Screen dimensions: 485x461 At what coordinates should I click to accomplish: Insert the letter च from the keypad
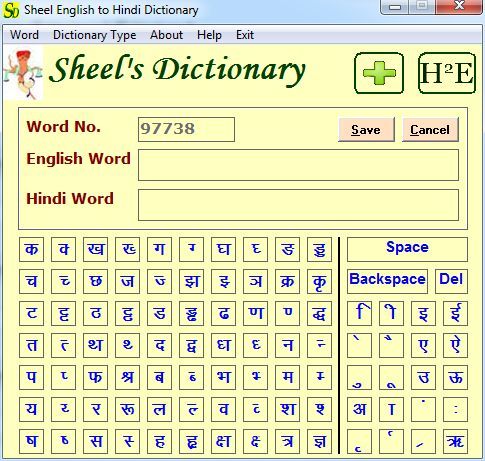[31, 281]
